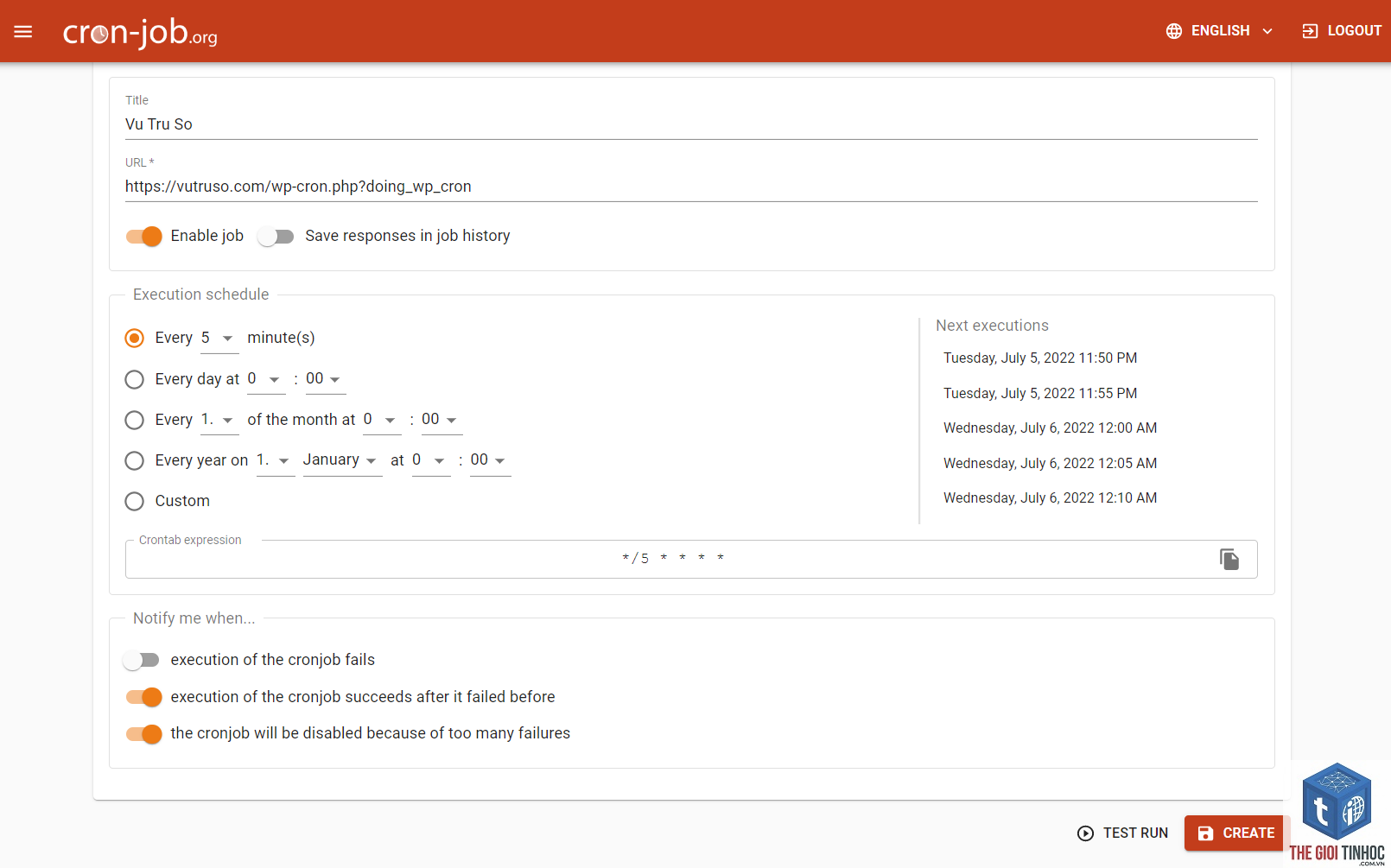Image resolution: width=1391 pixels, height=868 pixels.
Task: Select the Every N minutes radio option
Action: 134,338
